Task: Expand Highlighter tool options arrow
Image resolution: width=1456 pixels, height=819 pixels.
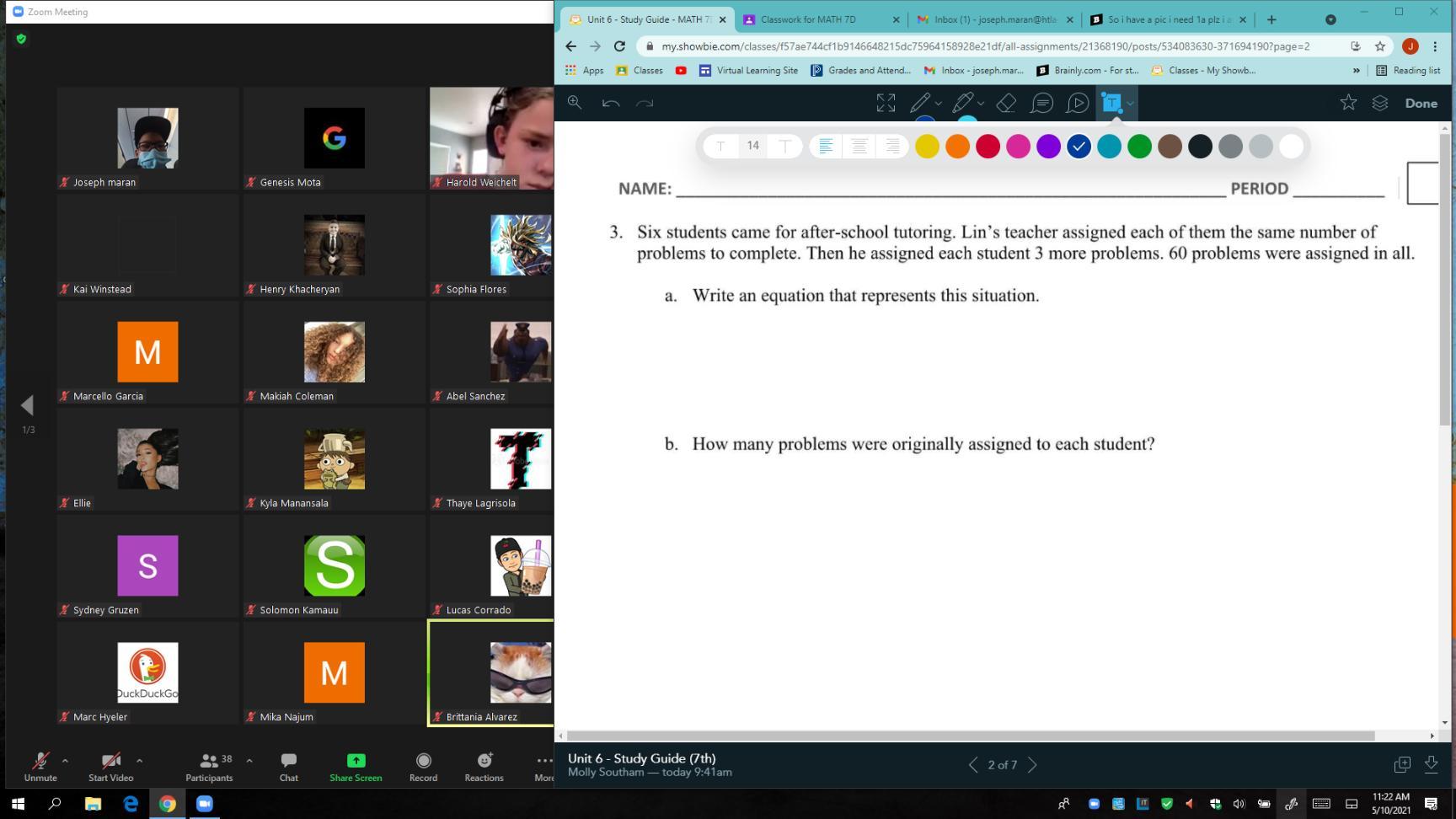Action: (x=981, y=104)
